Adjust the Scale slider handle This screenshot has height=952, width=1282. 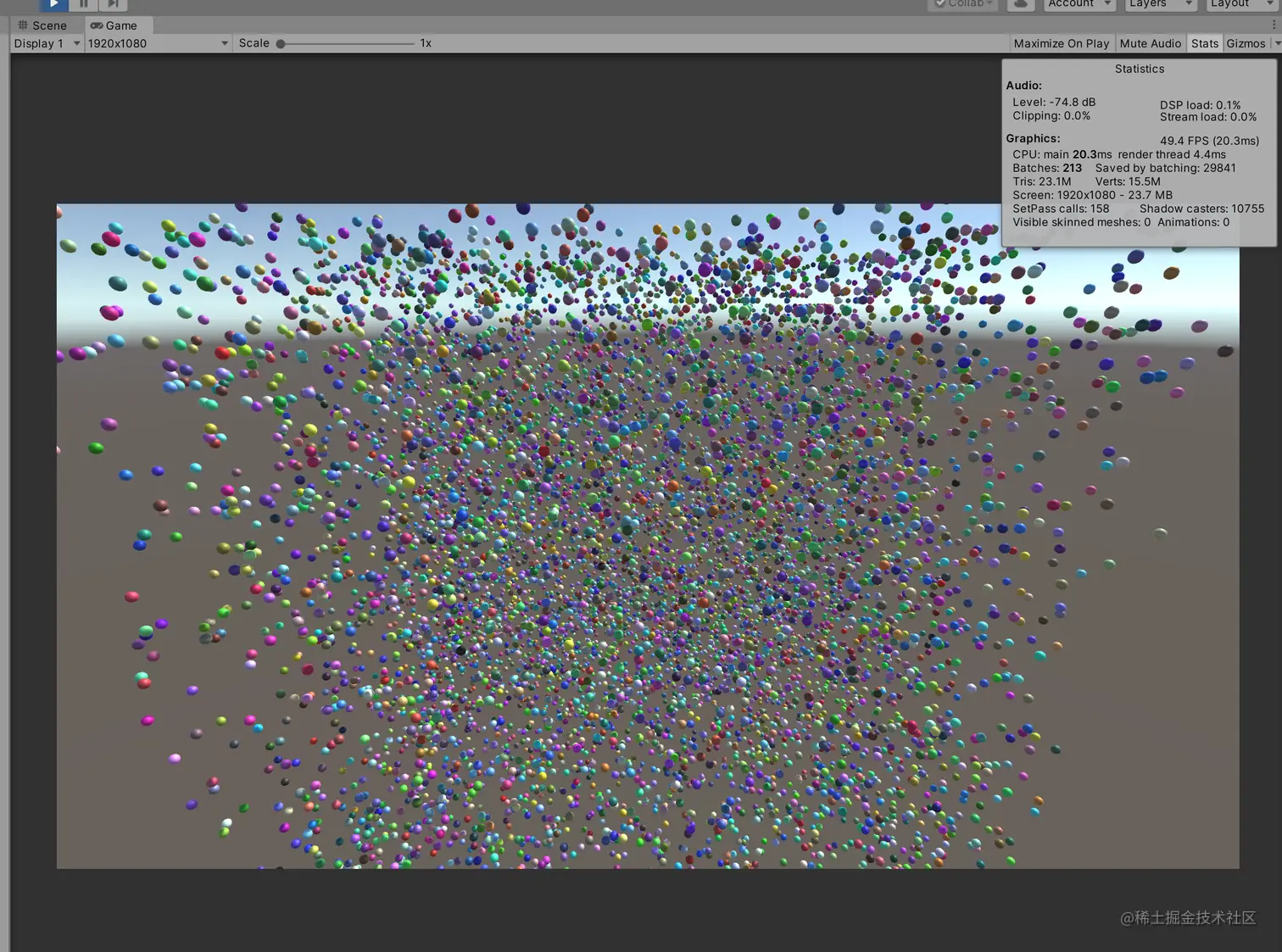click(281, 43)
